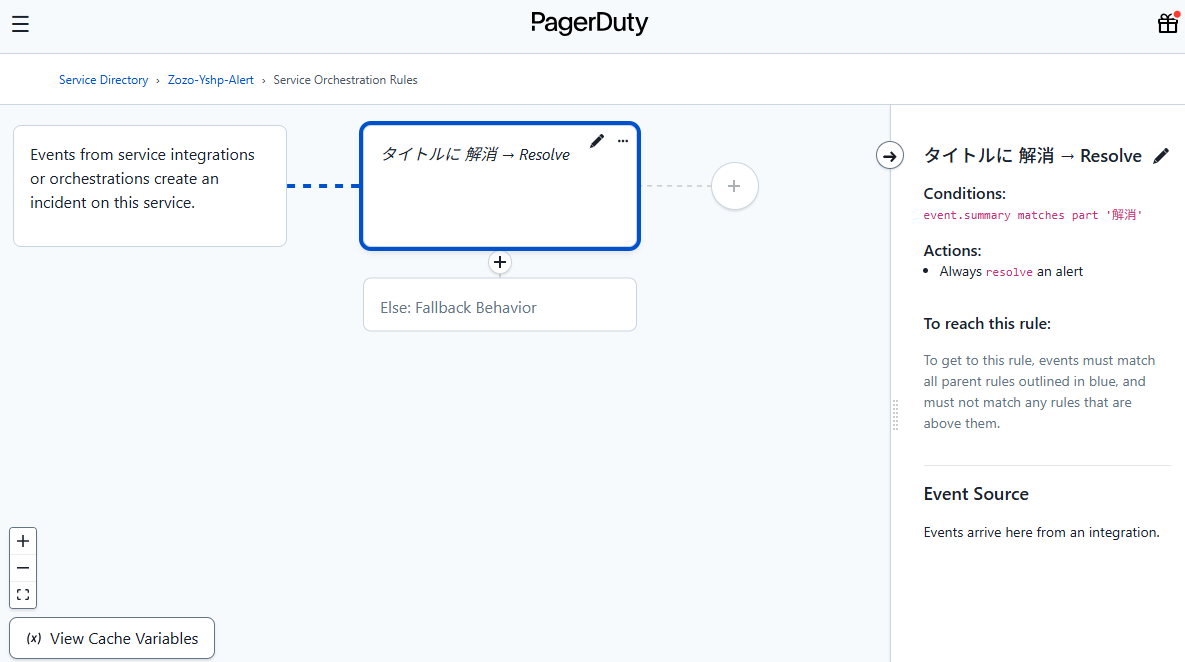Fit the canvas to screen

coord(23,595)
